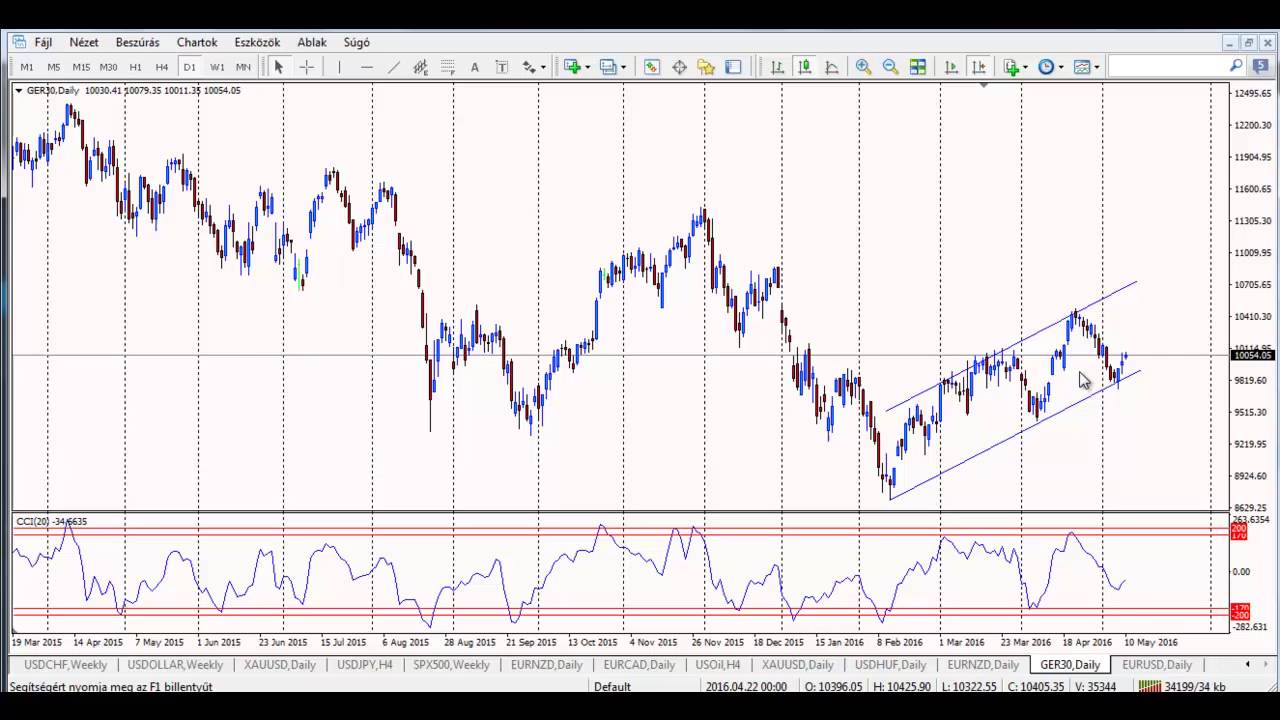Switch to the USDCHF,Weekly chart tab
This screenshot has height=720, width=1280.
(x=65, y=665)
